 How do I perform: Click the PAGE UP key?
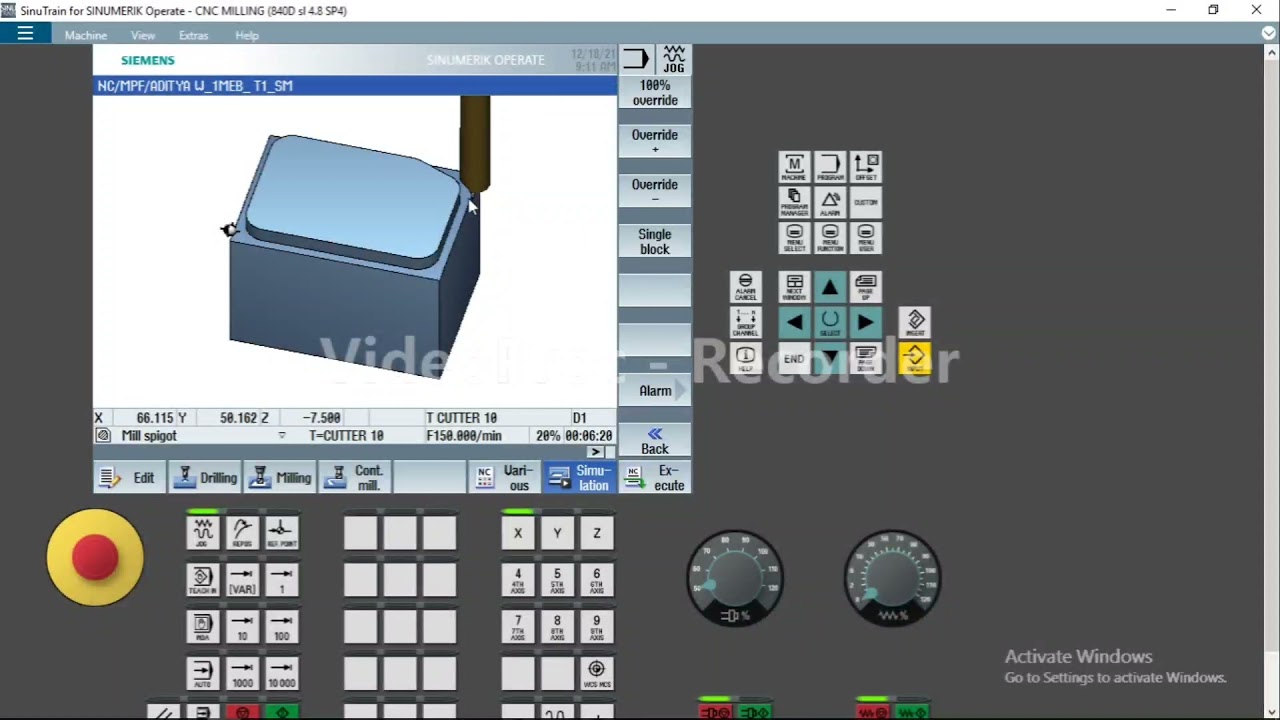click(866, 287)
